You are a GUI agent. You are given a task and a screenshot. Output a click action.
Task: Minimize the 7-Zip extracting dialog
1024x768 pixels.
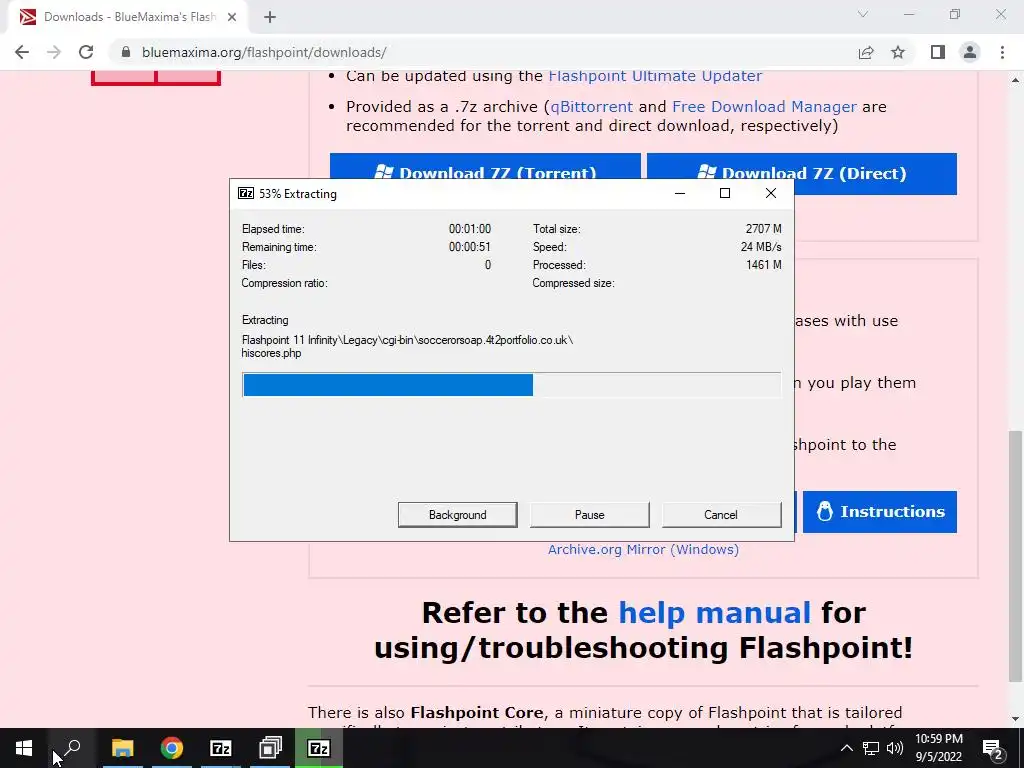click(x=680, y=193)
